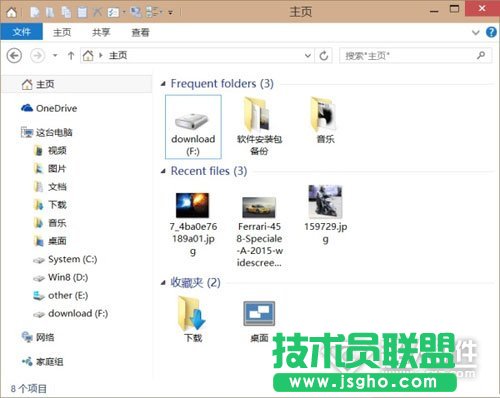Switch to the 查看 ribbon tab

point(140,32)
